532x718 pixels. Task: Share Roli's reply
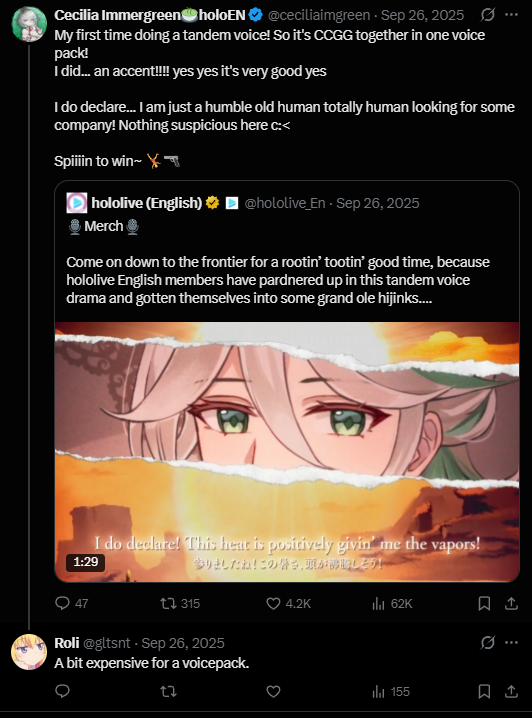511,691
